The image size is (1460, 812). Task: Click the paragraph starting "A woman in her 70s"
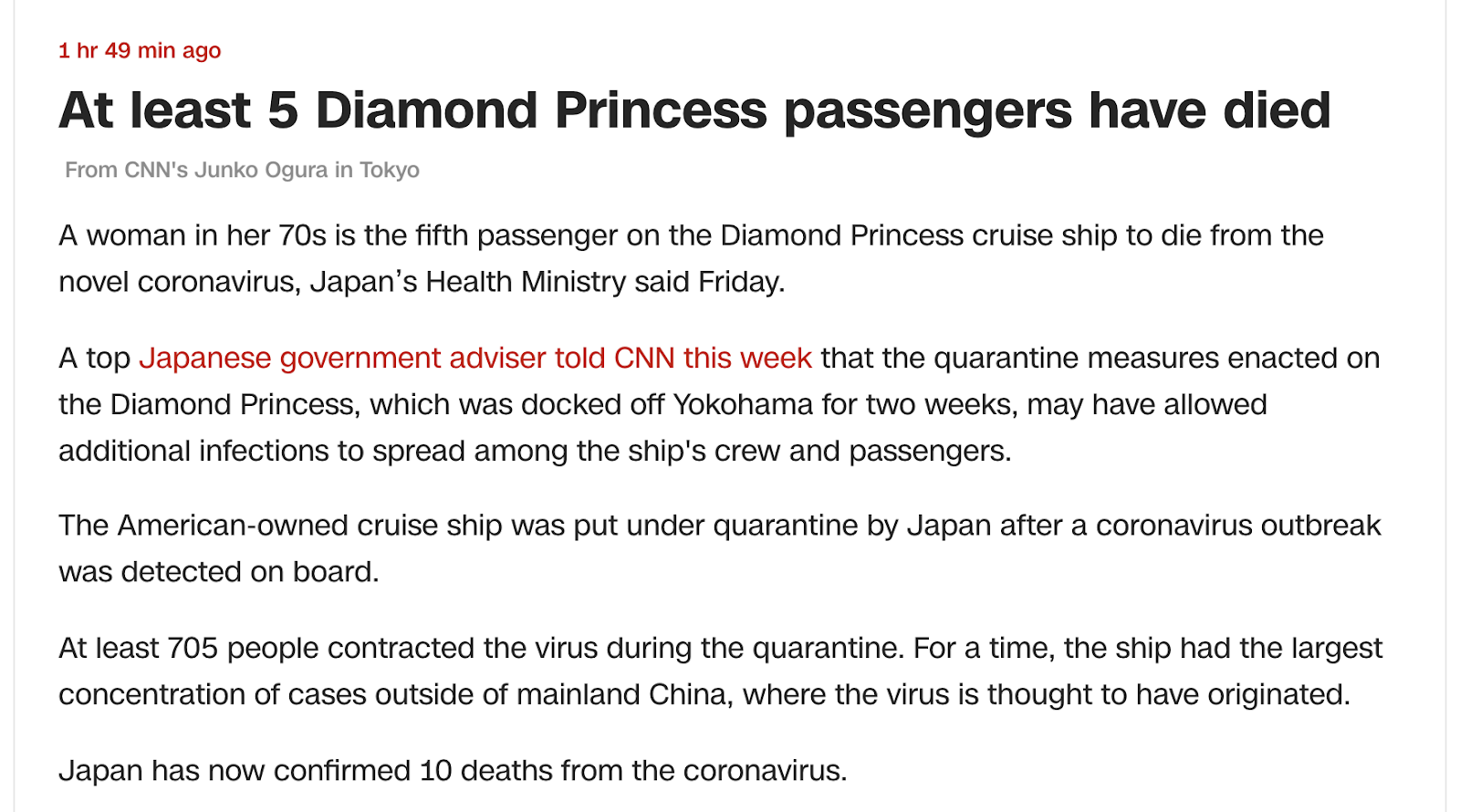pos(691,258)
